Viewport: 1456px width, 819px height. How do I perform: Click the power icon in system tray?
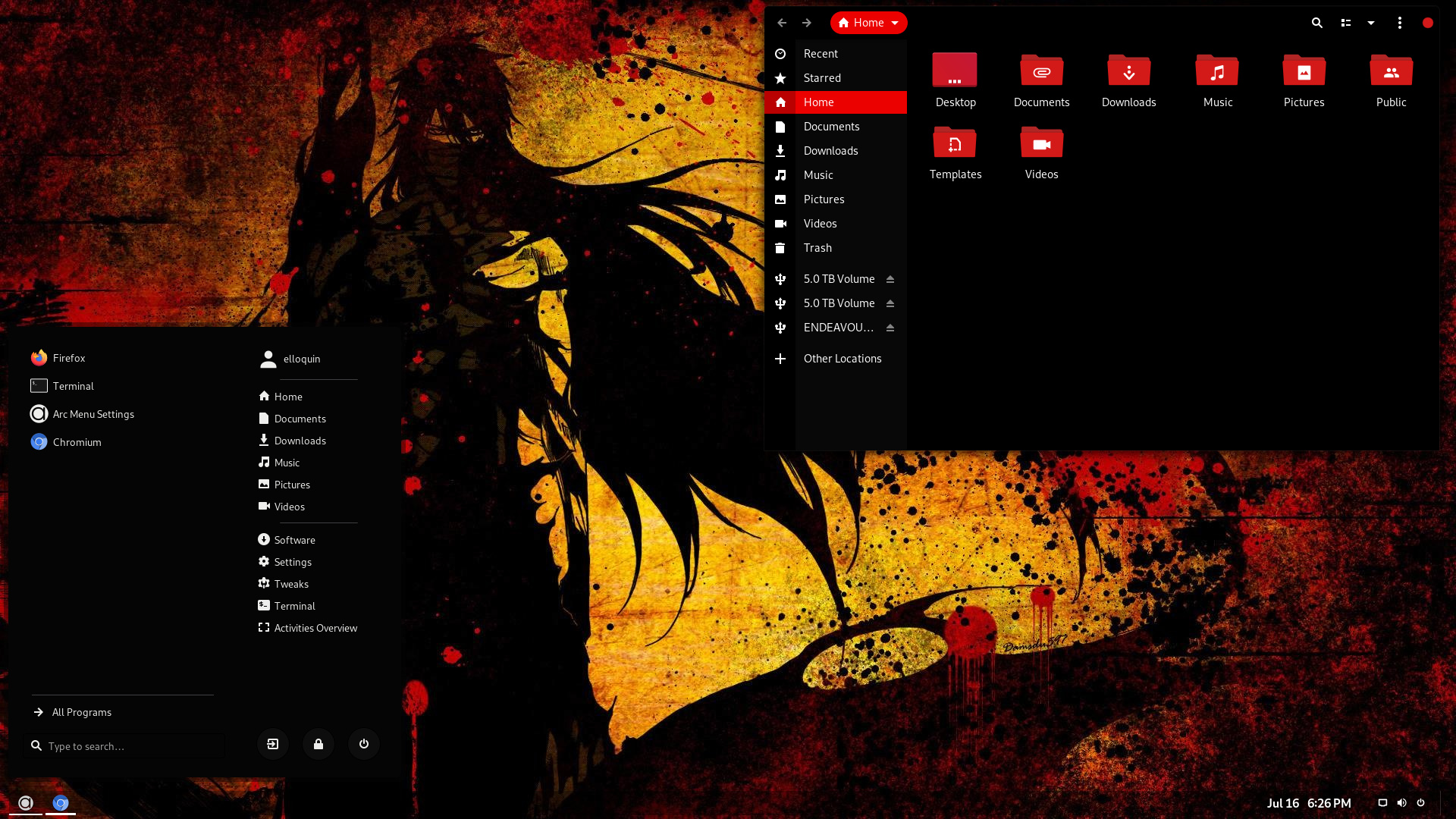1420,802
